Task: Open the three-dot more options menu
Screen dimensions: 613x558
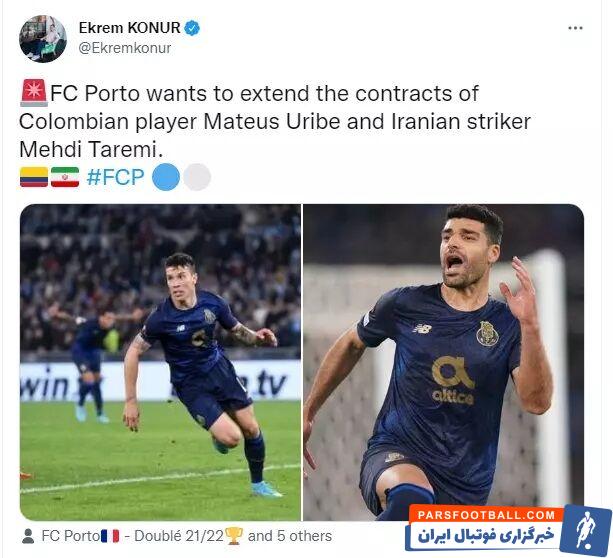Action: point(575,28)
